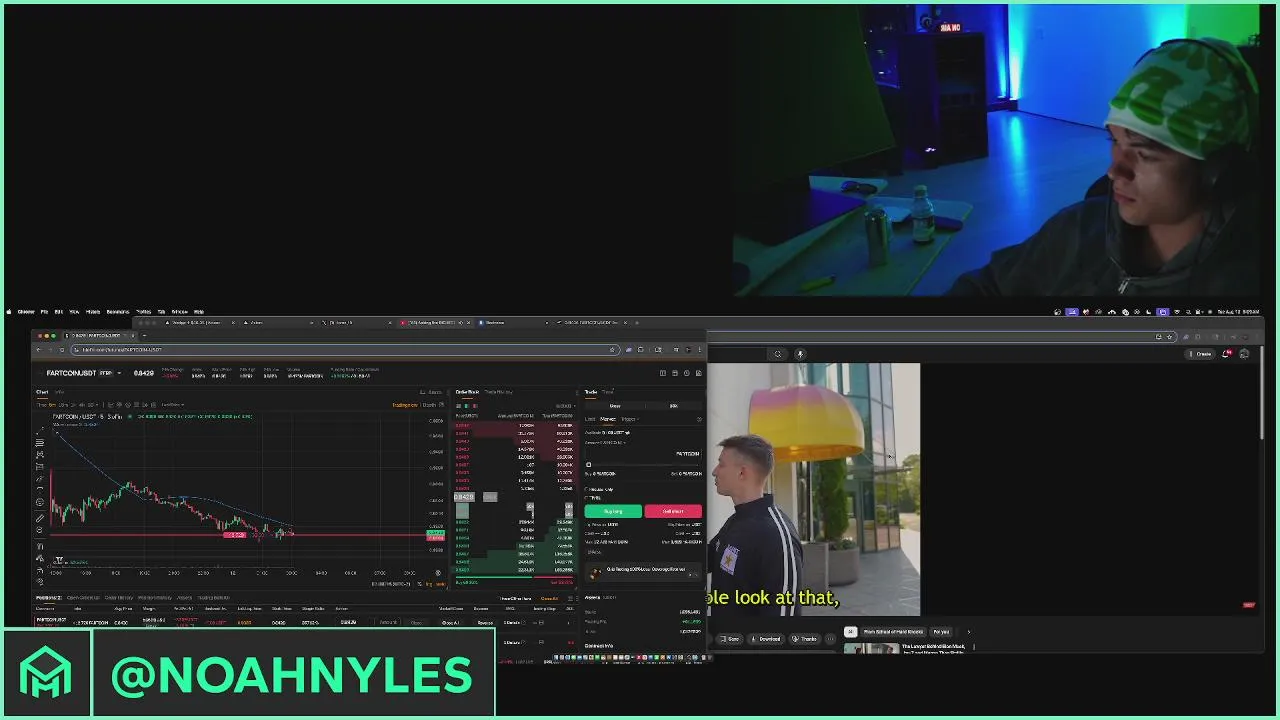1280x720 pixels.
Task: Open YouTube search magnifier icon
Action: (777, 354)
